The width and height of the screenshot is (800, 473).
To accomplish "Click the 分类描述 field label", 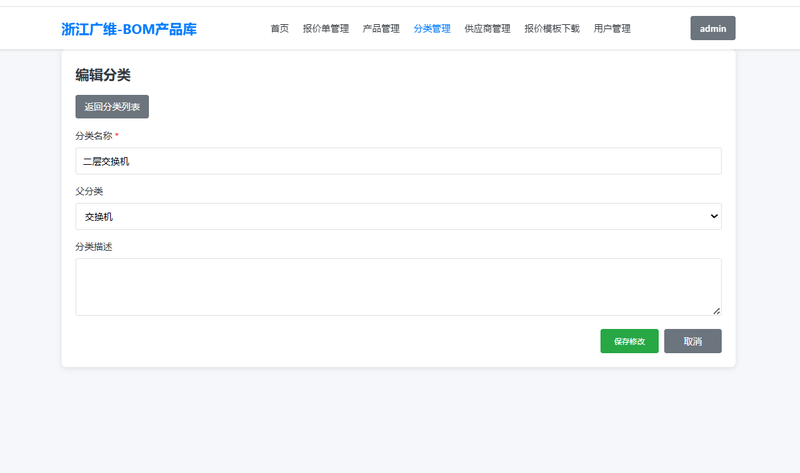I will click(94, 247).
